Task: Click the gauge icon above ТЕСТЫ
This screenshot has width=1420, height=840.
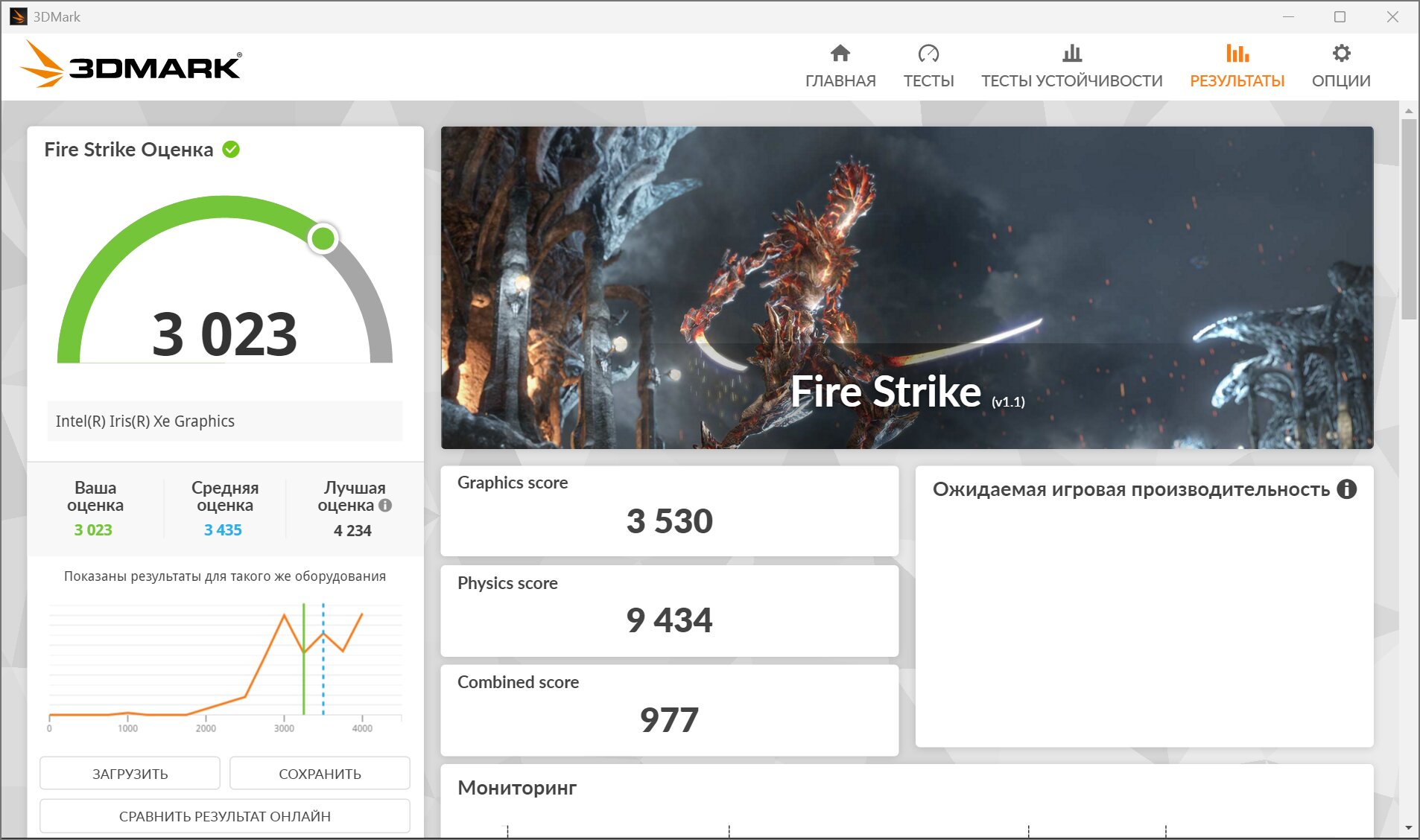Action: 928,54
